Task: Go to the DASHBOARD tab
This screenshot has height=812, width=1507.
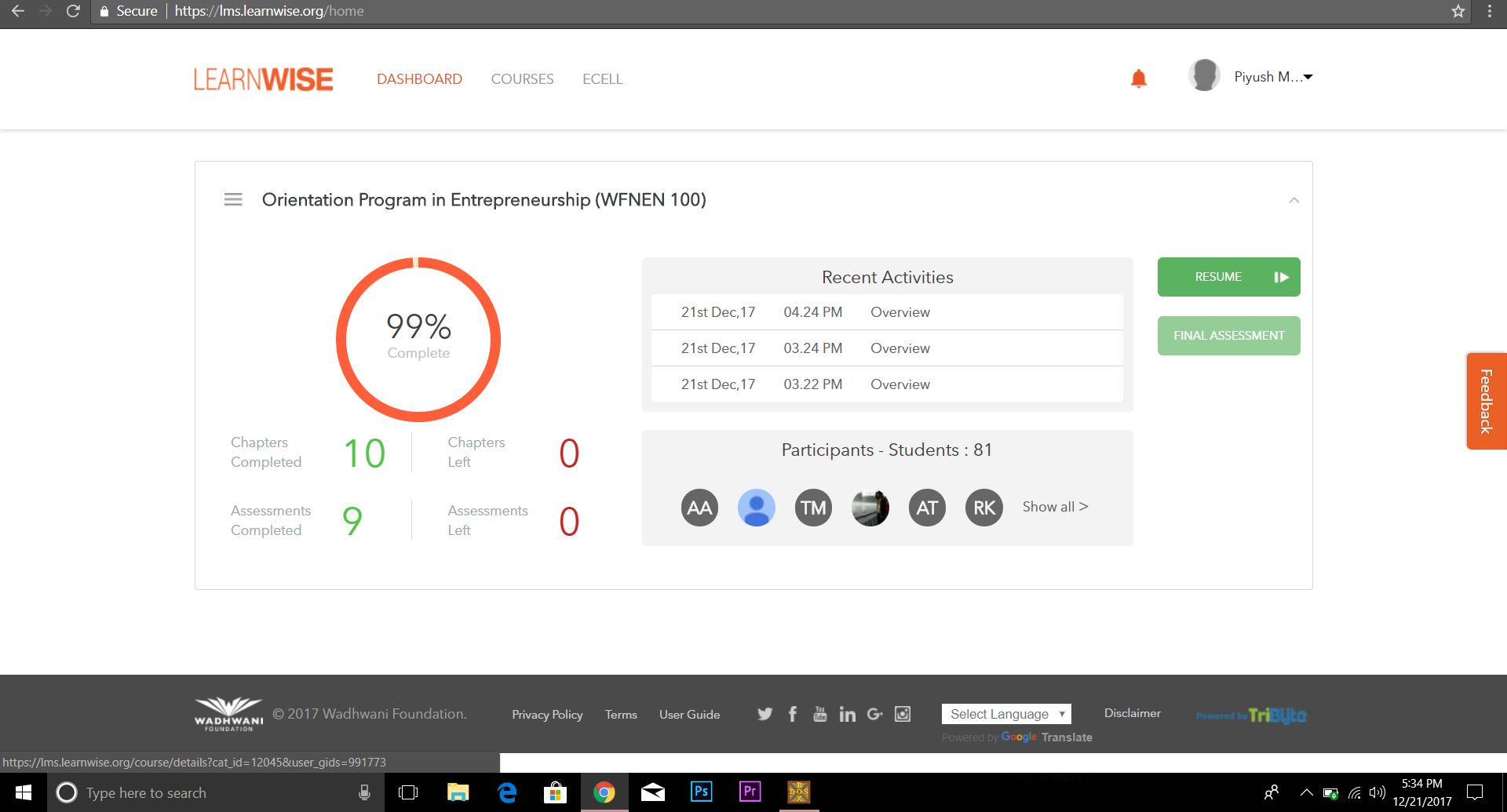Action: point(419,79)
